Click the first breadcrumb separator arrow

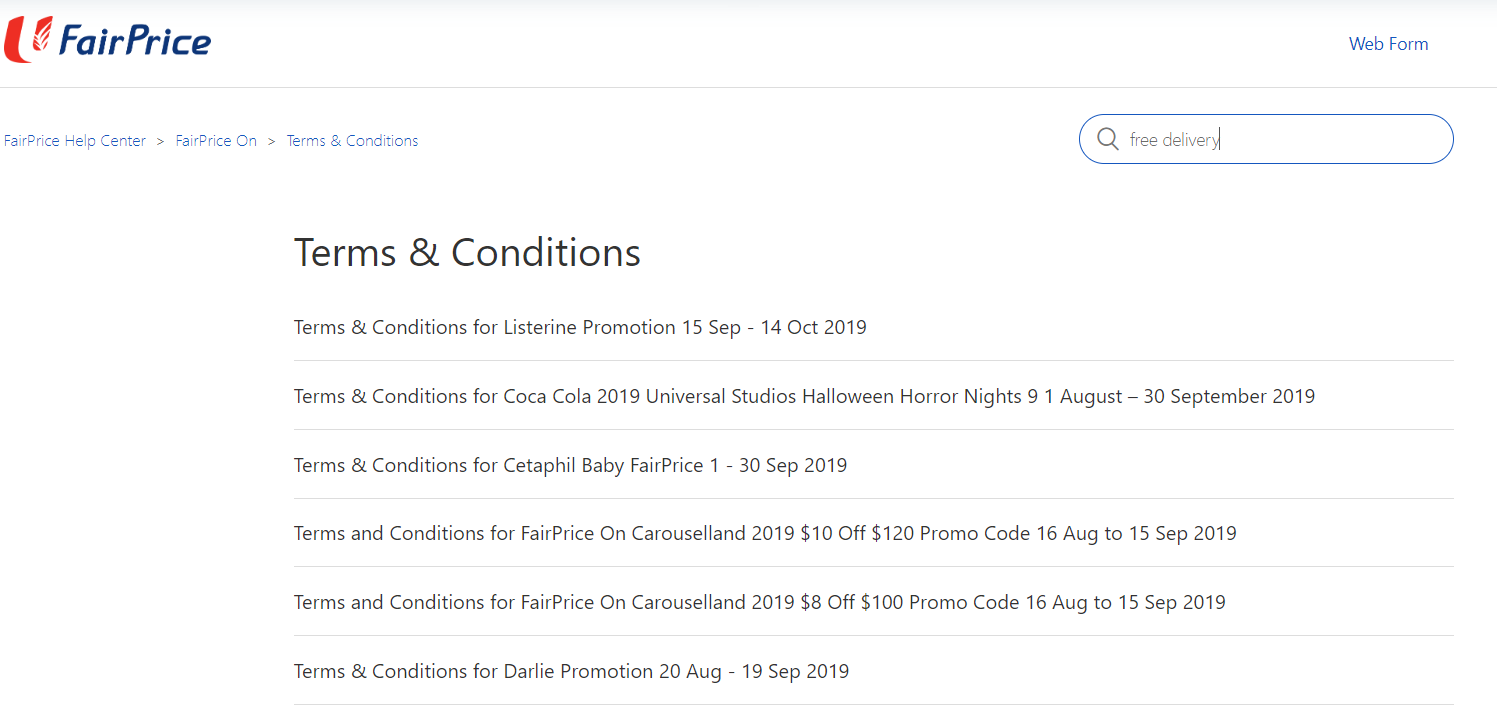coord(160,141)
